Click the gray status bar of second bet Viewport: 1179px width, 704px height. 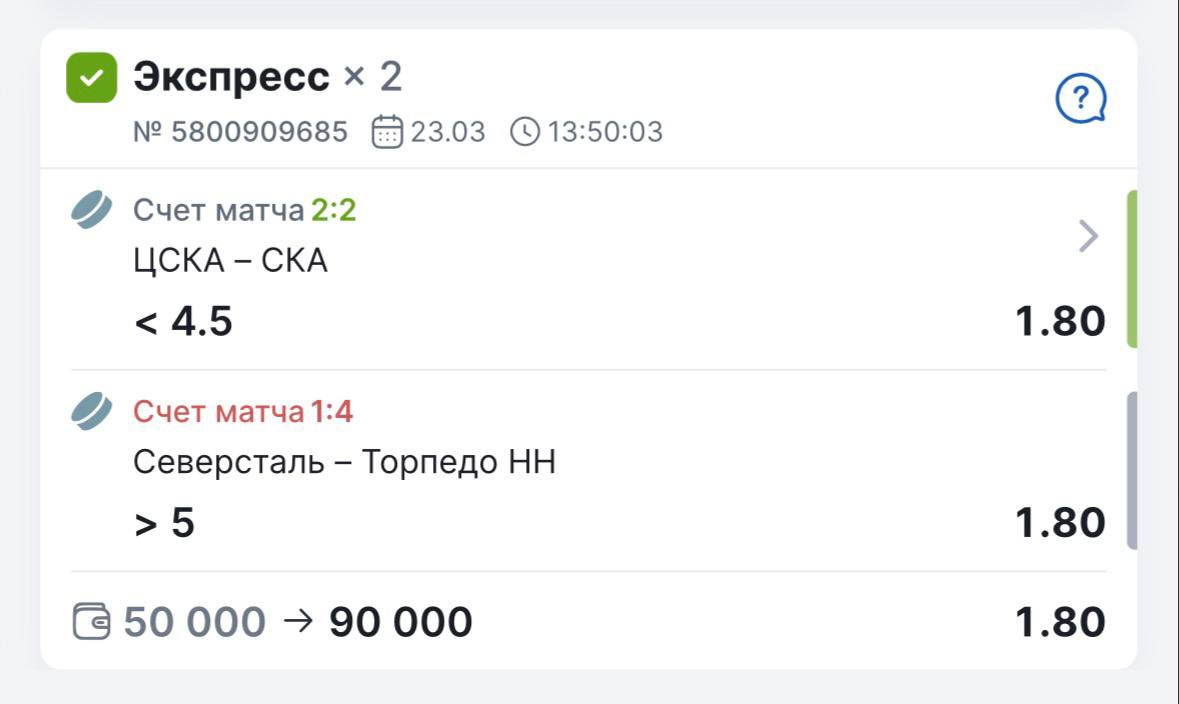pos(1132,471)
